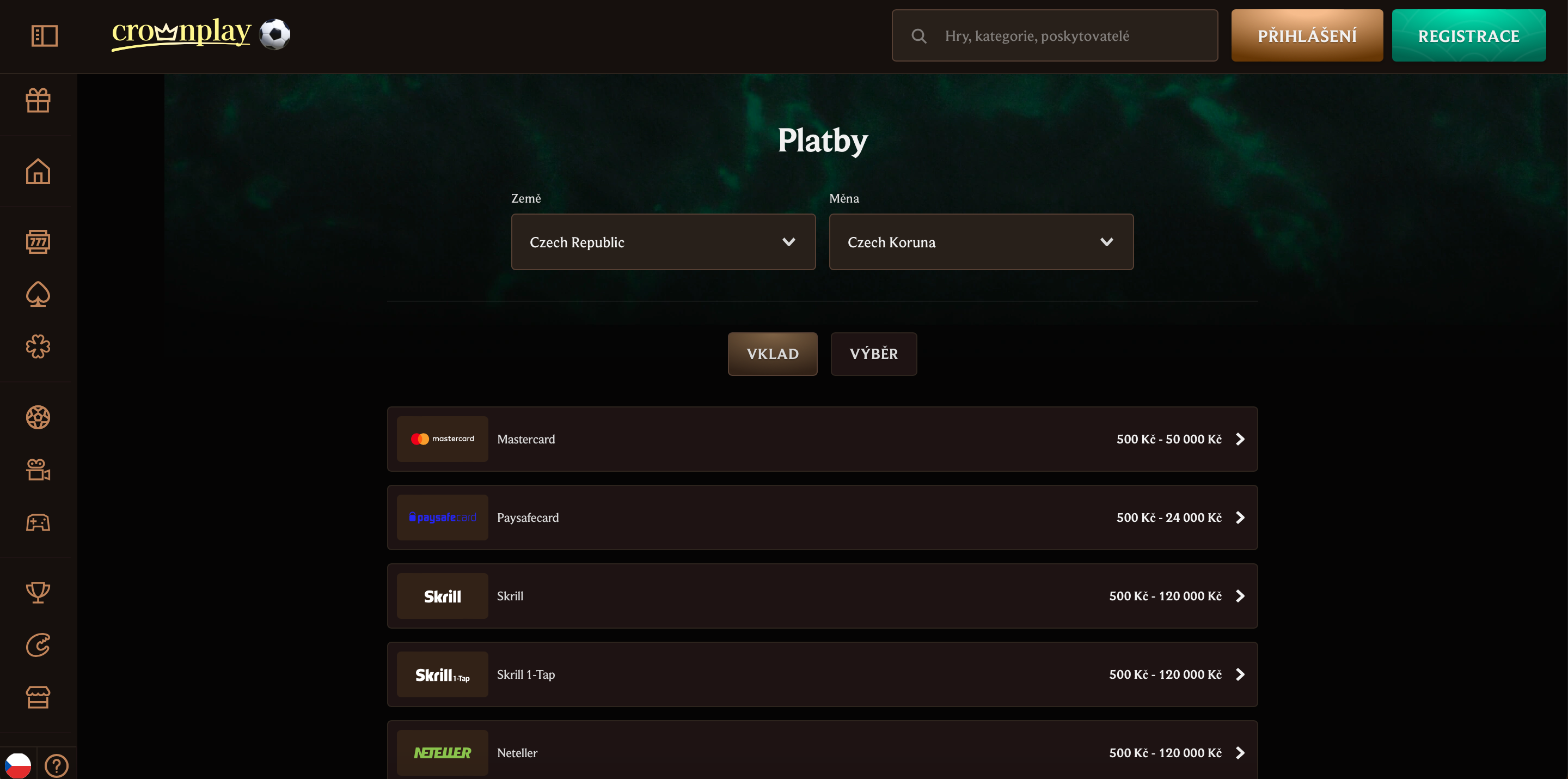Click the REGISTRACE button
Image resolution: width=1568 pixels, height=779 pixels.
pyautogui.click(x=1468, y=35)
